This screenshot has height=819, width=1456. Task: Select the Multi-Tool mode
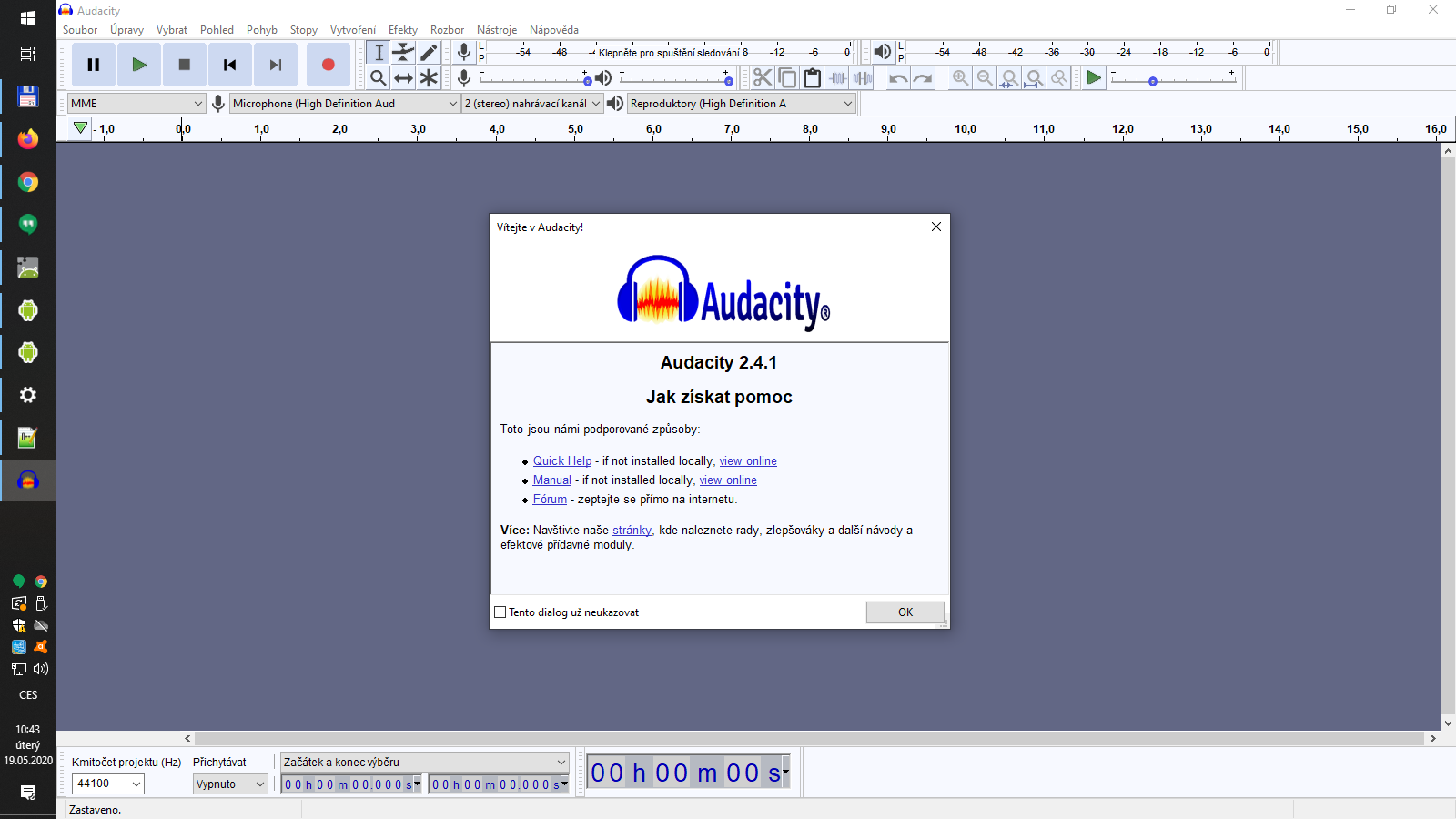[x=428, y=77]
